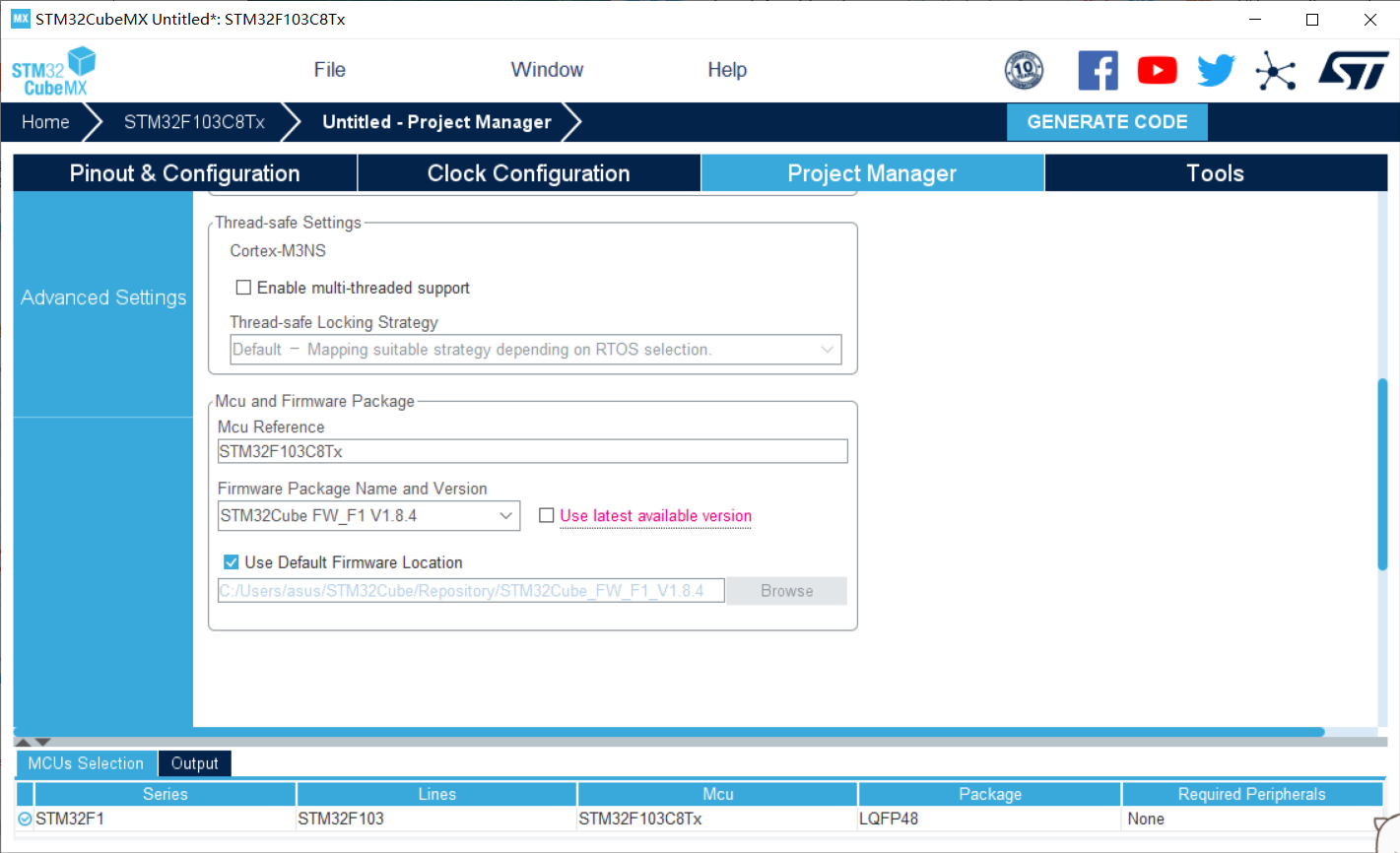The height and width of the screenshot is (853, 1400).
Task: Click the ST community network icon
Action: tap(1275, 71)
